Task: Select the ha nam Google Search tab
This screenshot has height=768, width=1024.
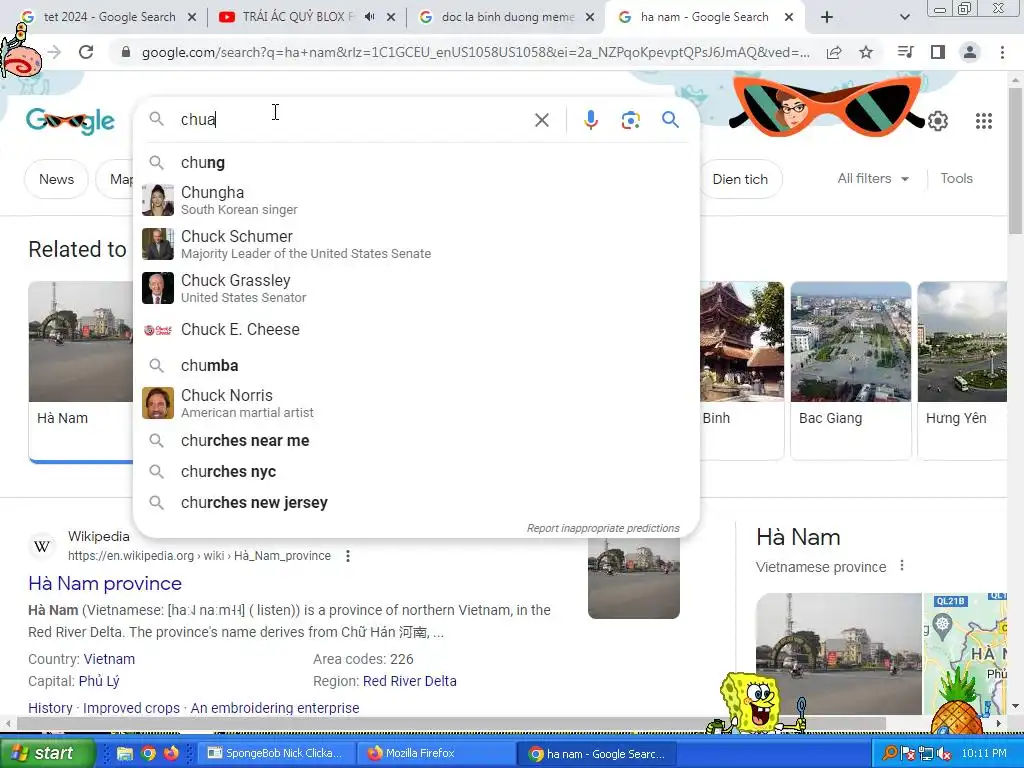Action: tap(704, 17)
